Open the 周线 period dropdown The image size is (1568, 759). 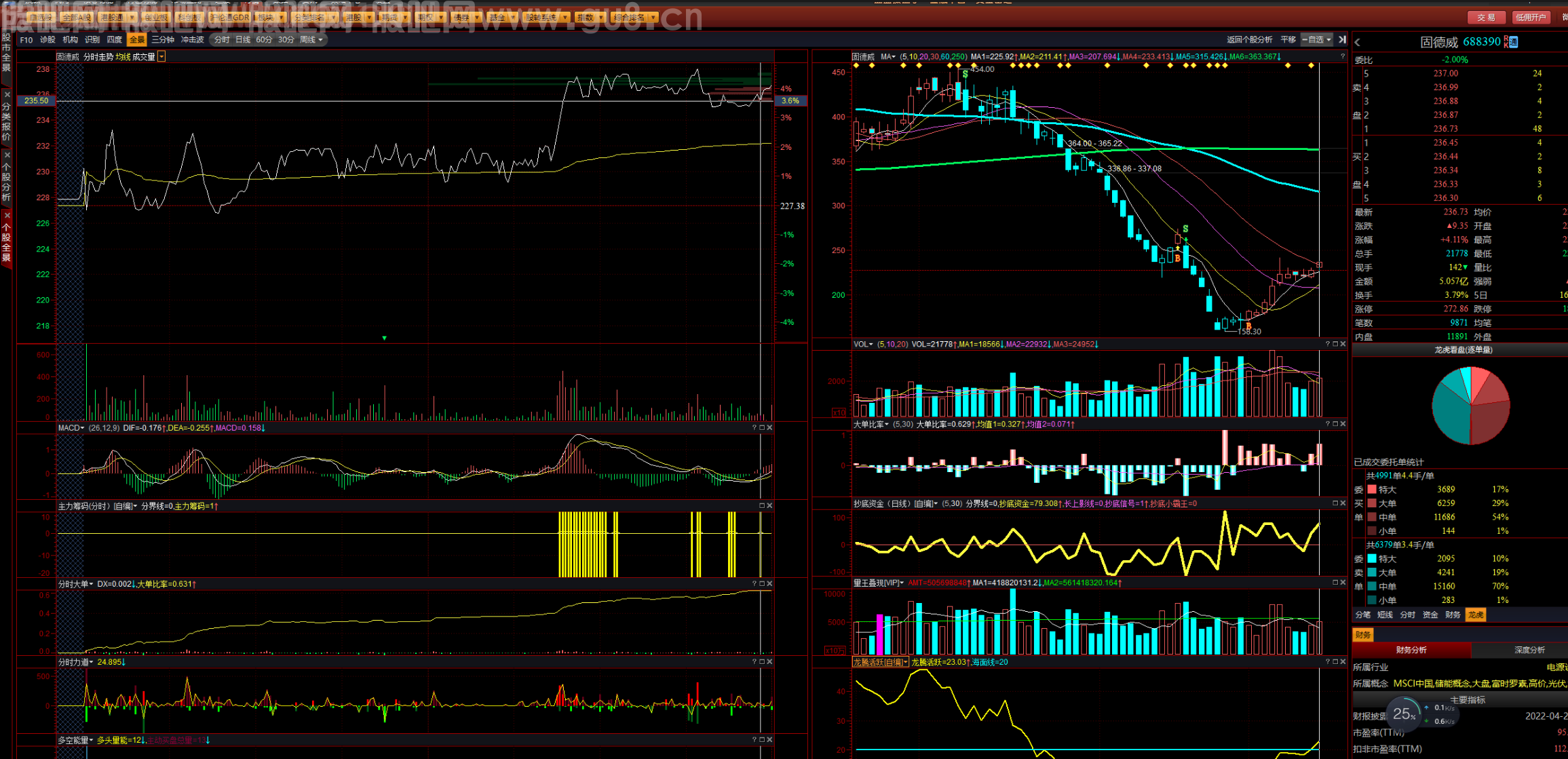(311, 40)
